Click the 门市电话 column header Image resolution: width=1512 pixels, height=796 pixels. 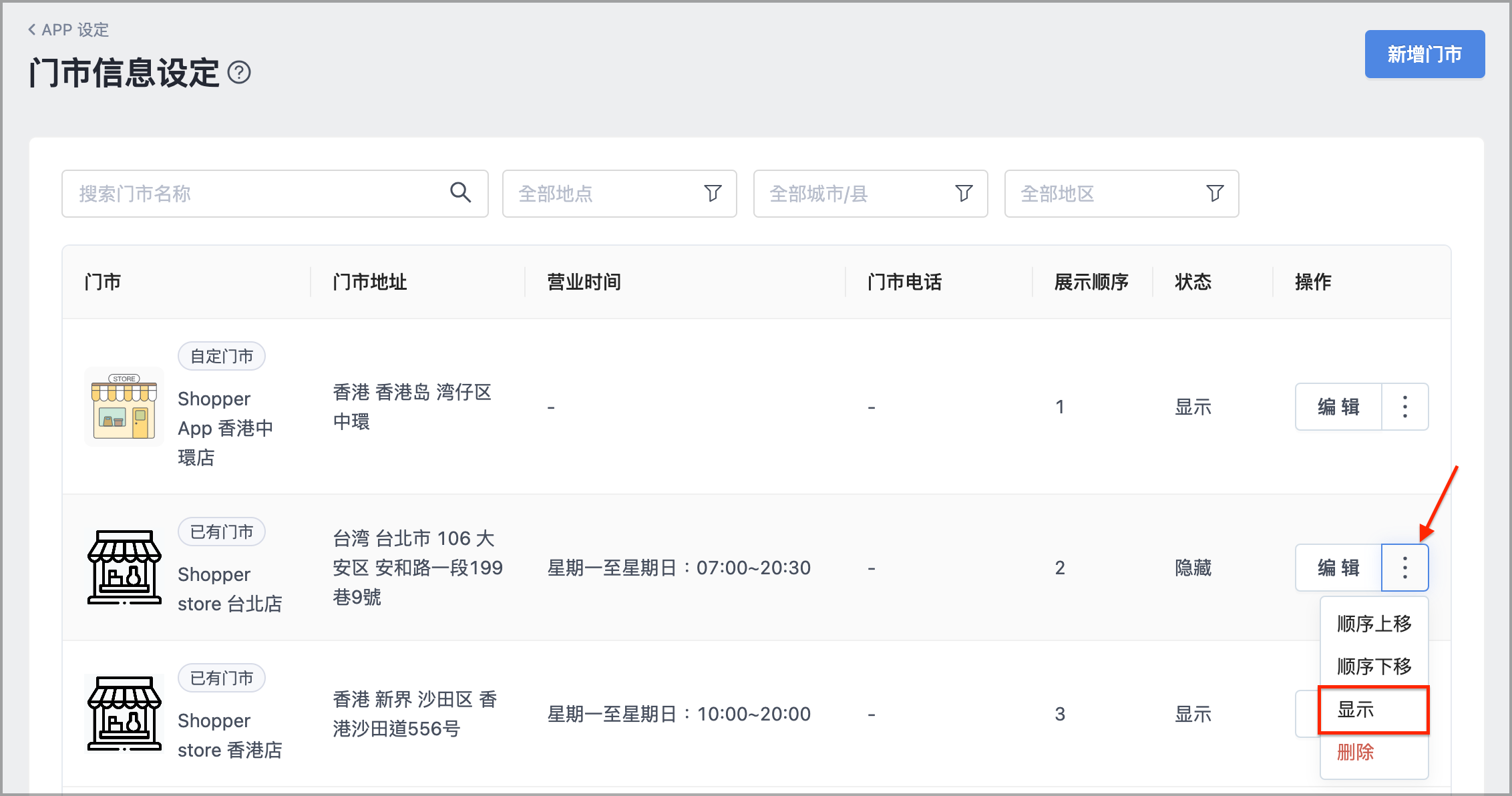pyautogui.click(x=905, y=282)
